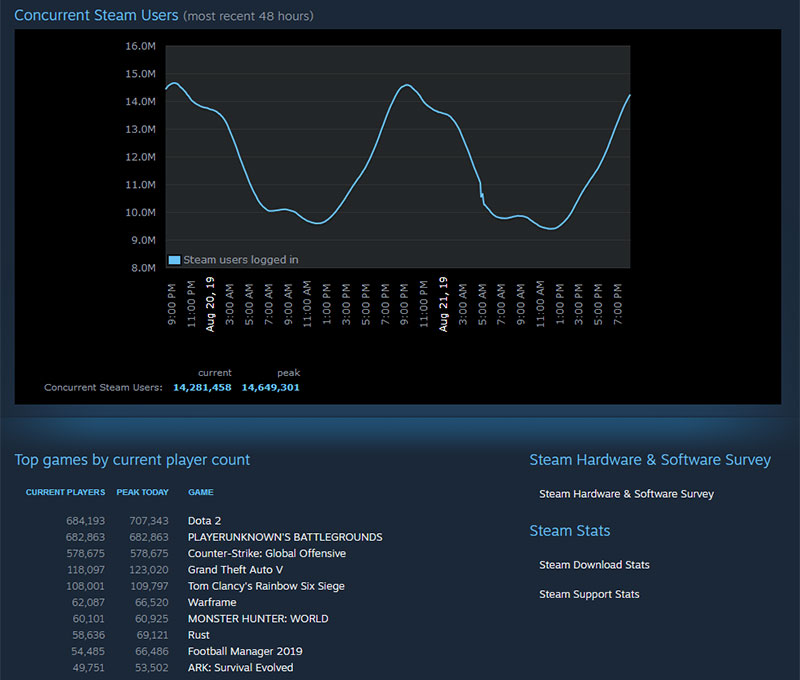This screenshot has height=680, width=800.
Task: Click Grand Theft Auto V entry
Action: [235, 570]
